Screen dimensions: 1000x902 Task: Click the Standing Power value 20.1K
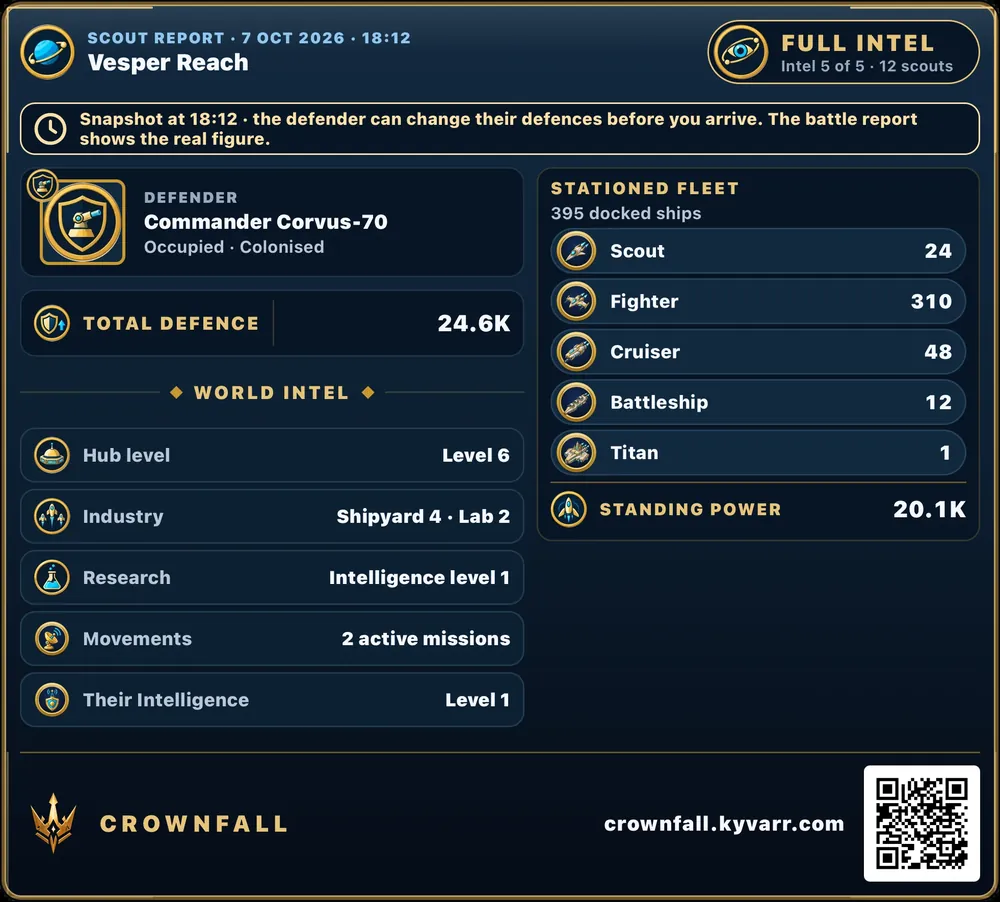pyautogui.click(x=929, y=509)
